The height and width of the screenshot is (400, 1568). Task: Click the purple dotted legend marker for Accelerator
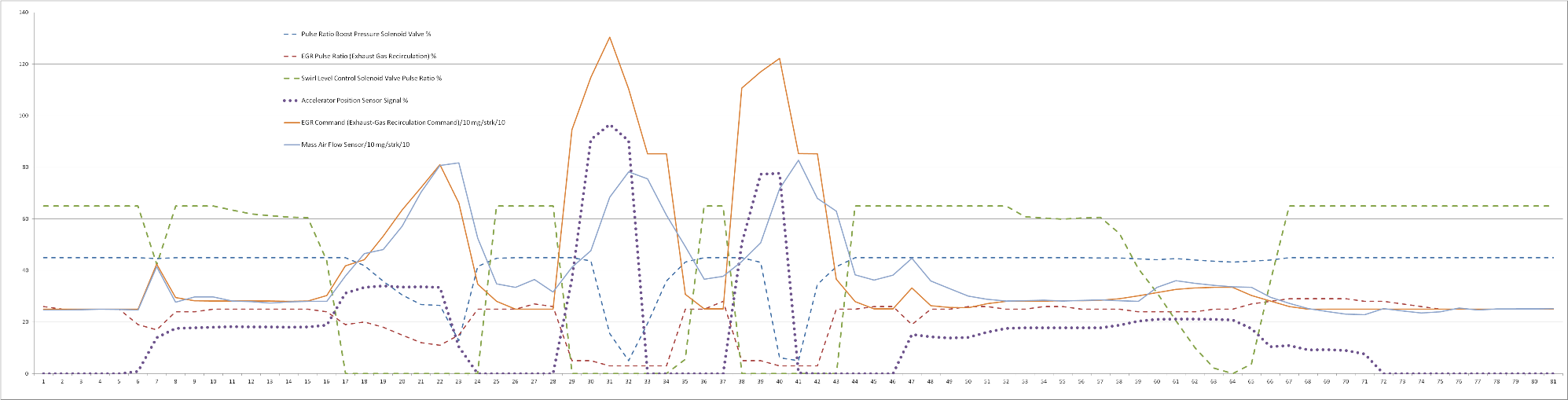288,101
